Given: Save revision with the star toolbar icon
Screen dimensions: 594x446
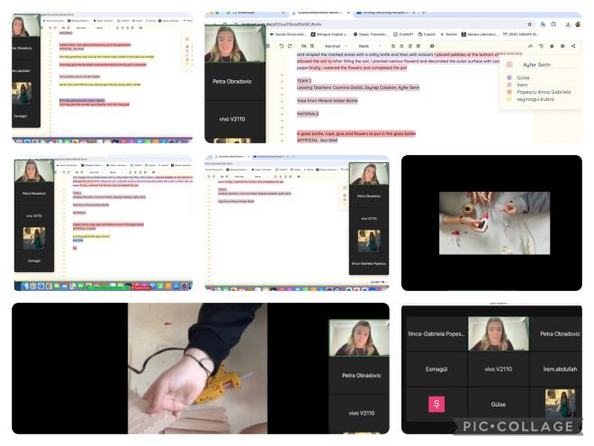Looking at the screenshot, I should [552, 46].
